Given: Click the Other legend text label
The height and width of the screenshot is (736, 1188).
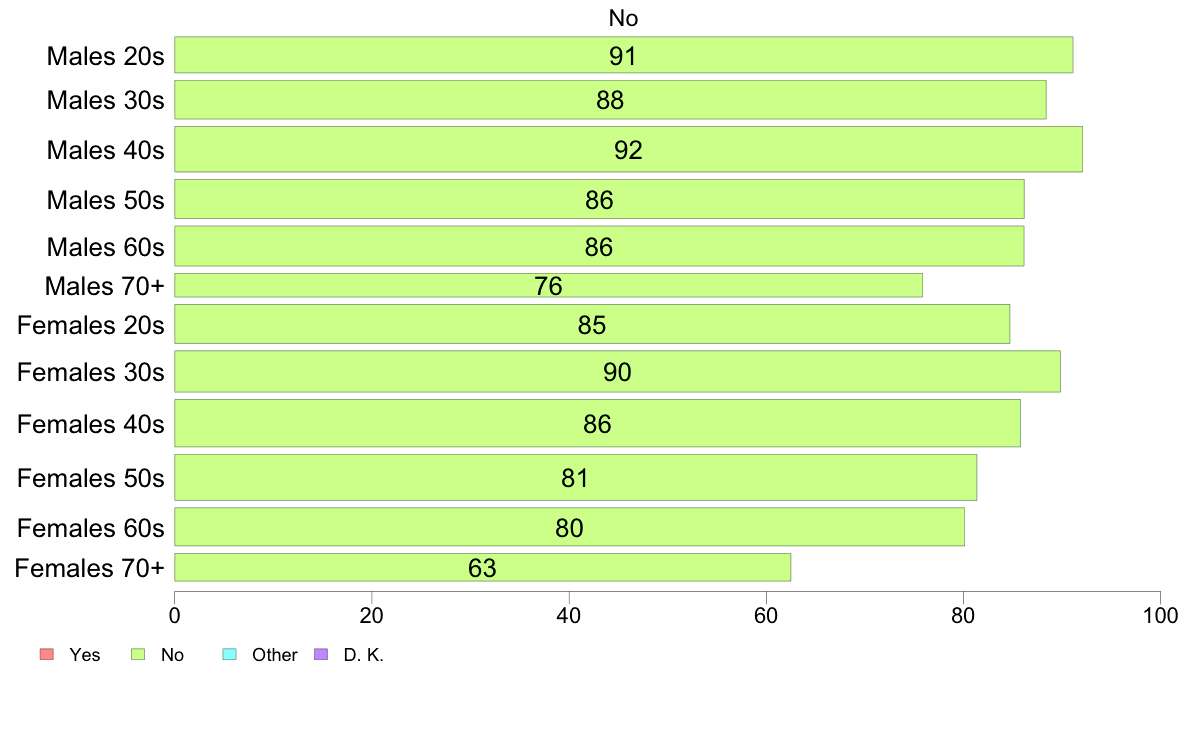Looking at the screenshot, I should pyautogui.click(x=274, y=655).
